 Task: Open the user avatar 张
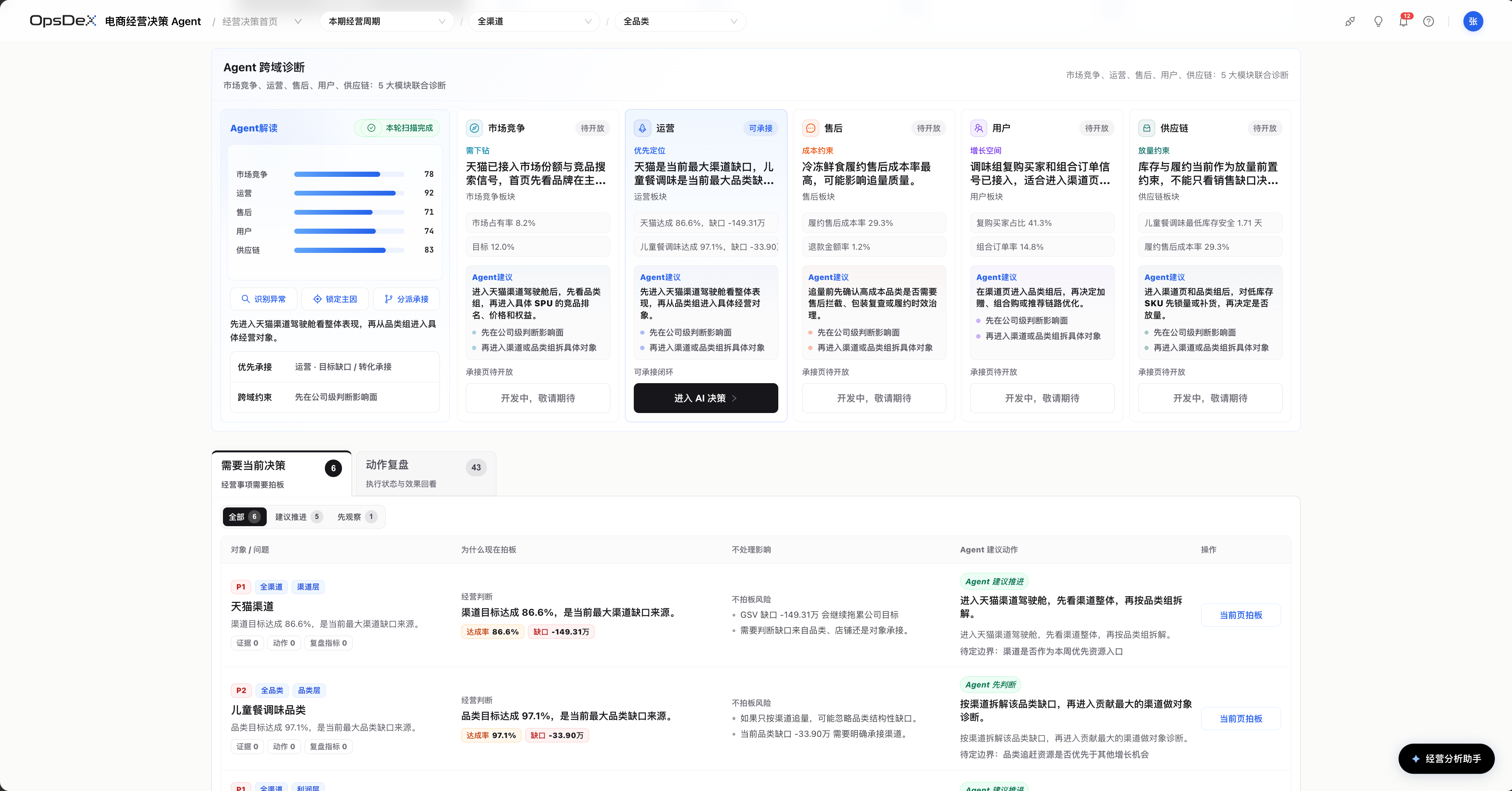[1473, 22]
